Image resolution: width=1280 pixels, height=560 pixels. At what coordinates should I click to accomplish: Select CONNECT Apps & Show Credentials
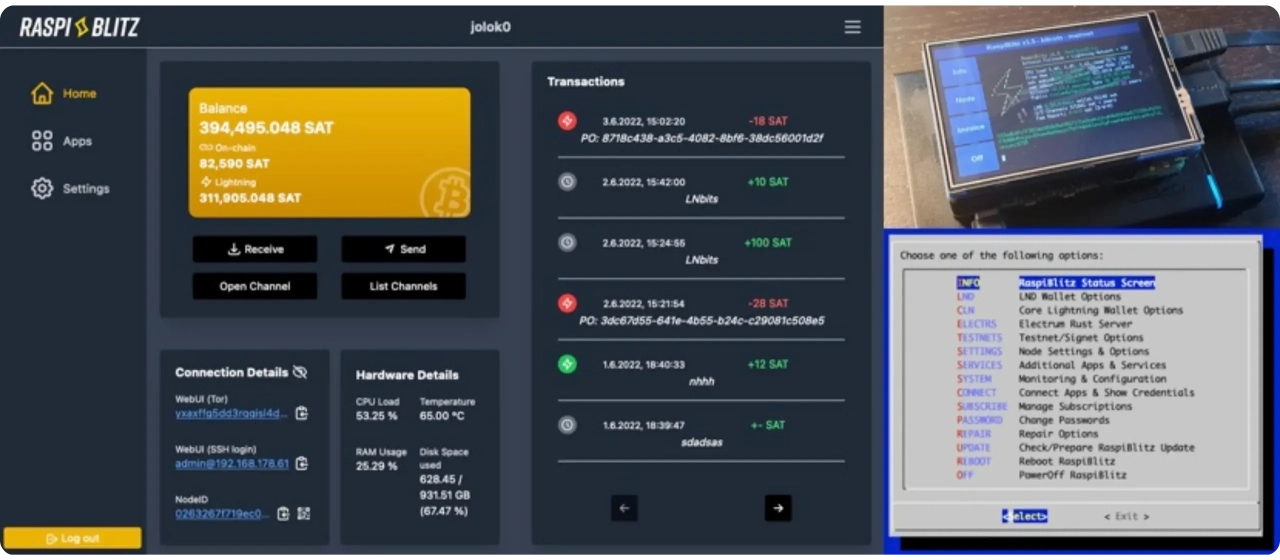pos(1075,393)
